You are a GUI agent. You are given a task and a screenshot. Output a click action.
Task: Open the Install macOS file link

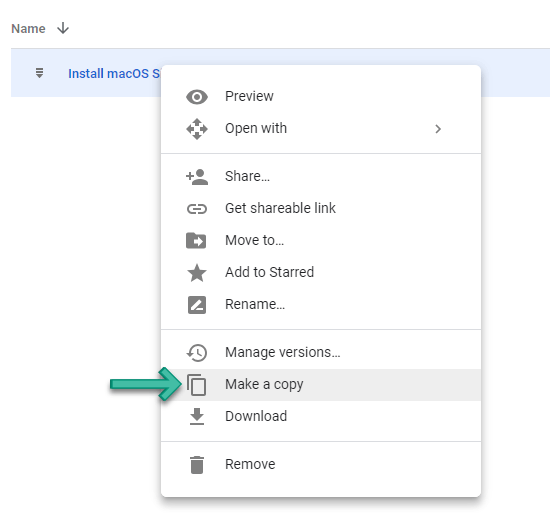point(114,74)
